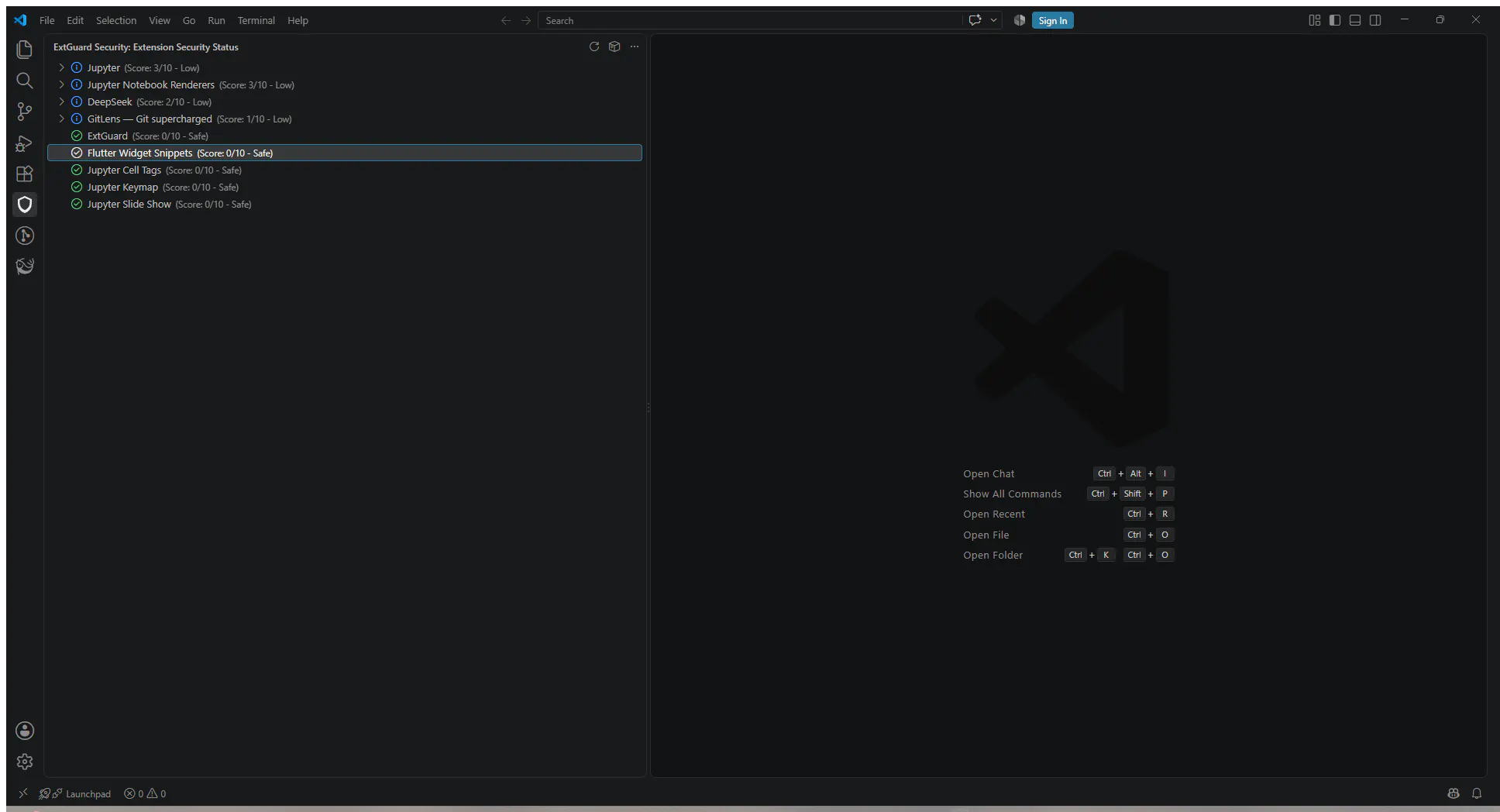Click the round icon left of Sign In
1500x812 pixels.
coord(1020,21)
